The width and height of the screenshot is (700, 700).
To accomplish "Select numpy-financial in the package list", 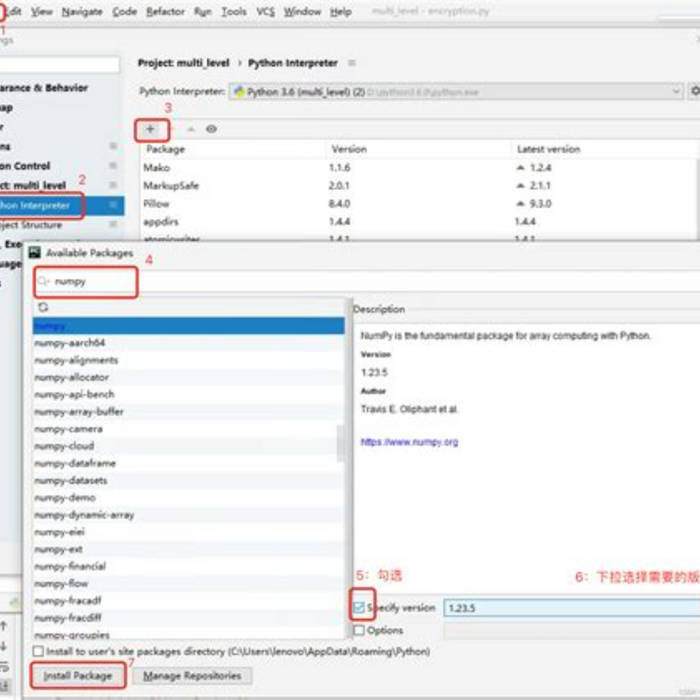I will (x=70, y=566).
